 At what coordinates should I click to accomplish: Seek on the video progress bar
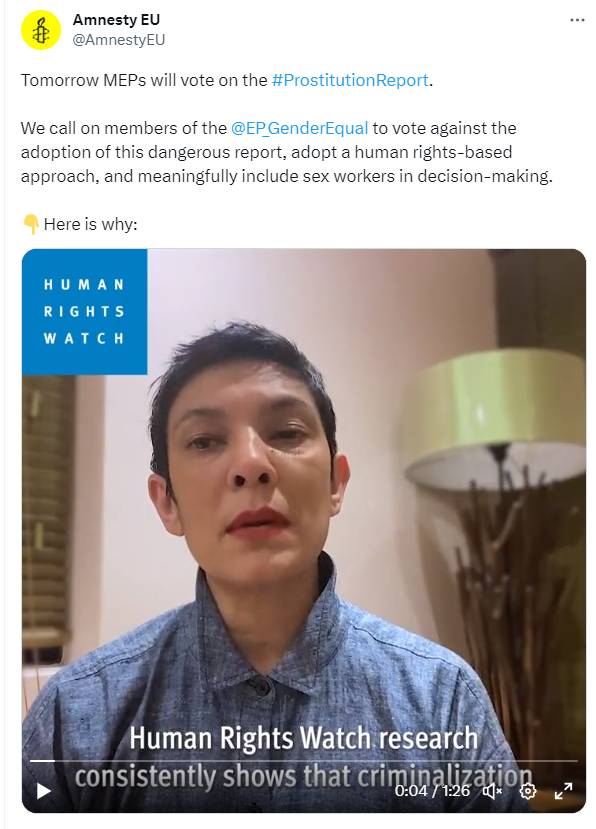tap(304, 761)
